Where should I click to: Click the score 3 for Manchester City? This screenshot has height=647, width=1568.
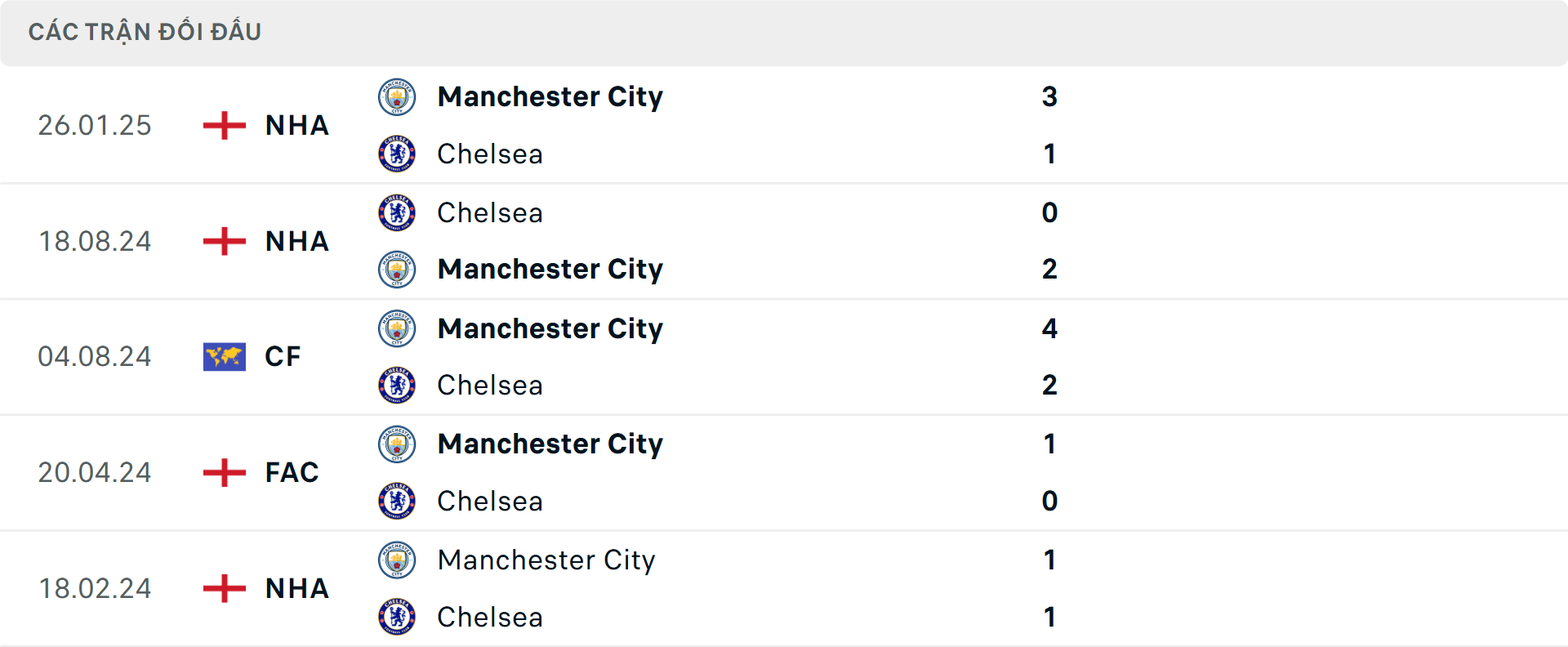point(1051,96)
